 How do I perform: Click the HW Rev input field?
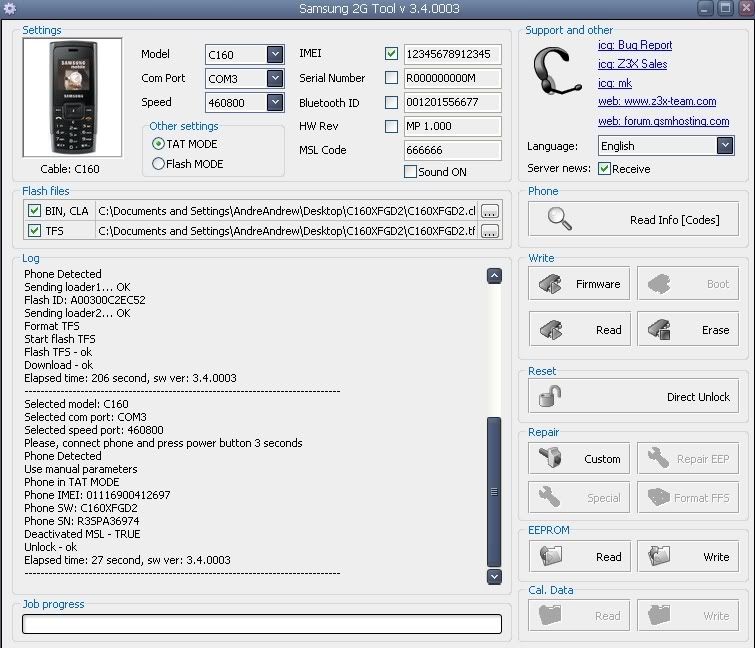point(452,126)
